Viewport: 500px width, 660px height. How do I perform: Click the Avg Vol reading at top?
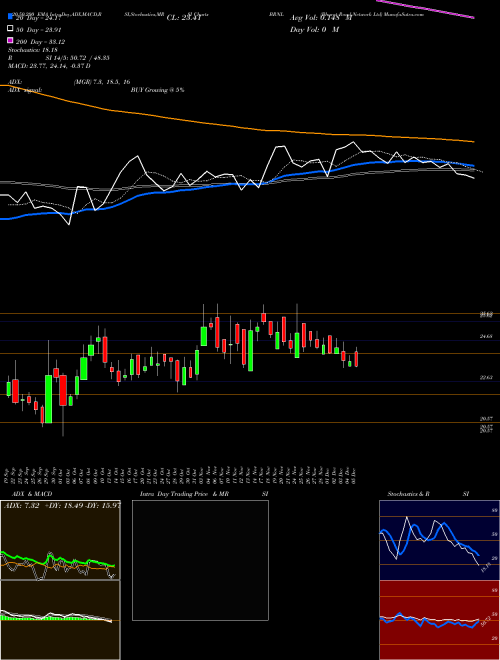[x=321, y=18]
